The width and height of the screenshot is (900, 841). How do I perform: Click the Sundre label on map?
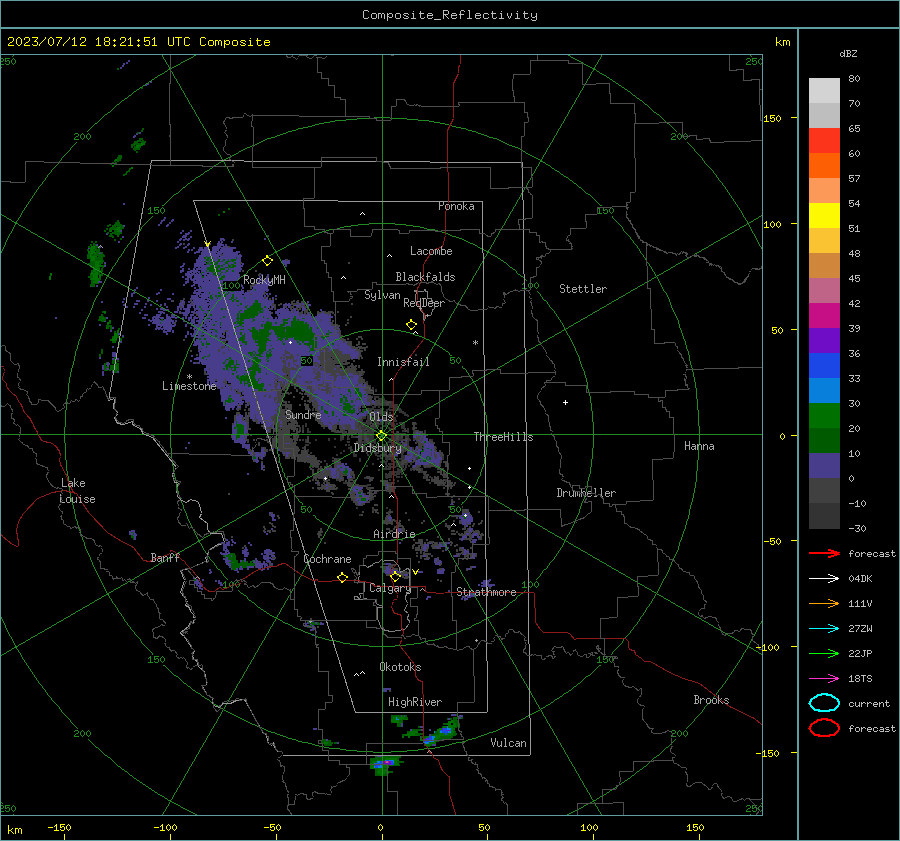(x=303, y=414)
